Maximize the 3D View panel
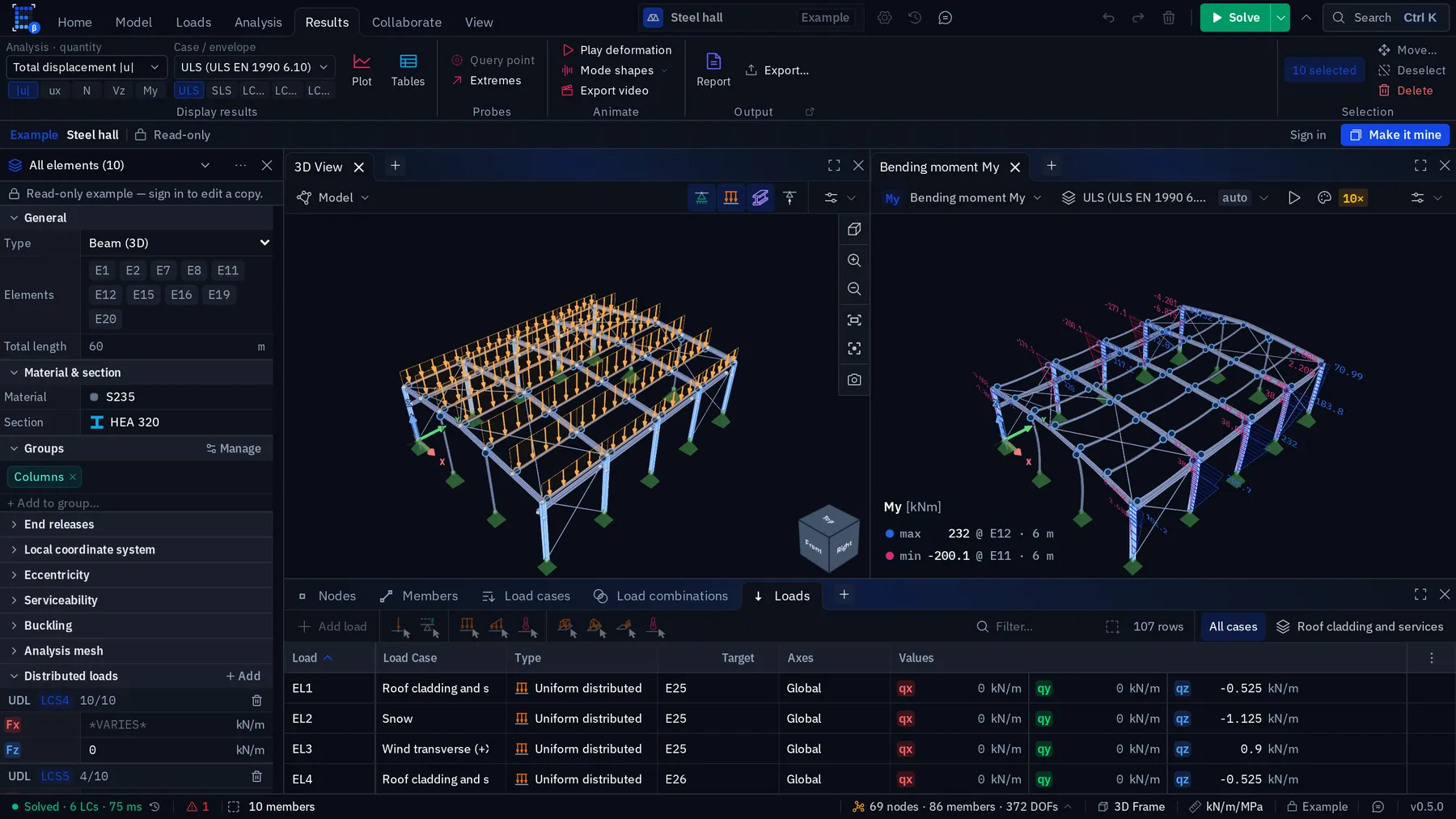This screenshot has height=819, width=1456. tap(834, 166)
